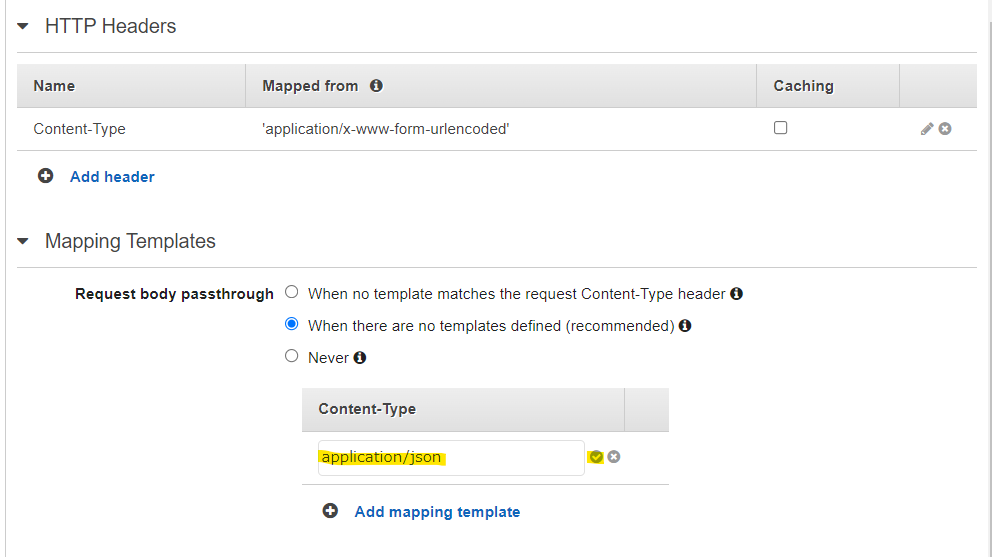Click the 'application/x-www-form-urlencoded' mapped value
Image resolution: width=992 pixels, height=557 pixels.
[386, 129]
